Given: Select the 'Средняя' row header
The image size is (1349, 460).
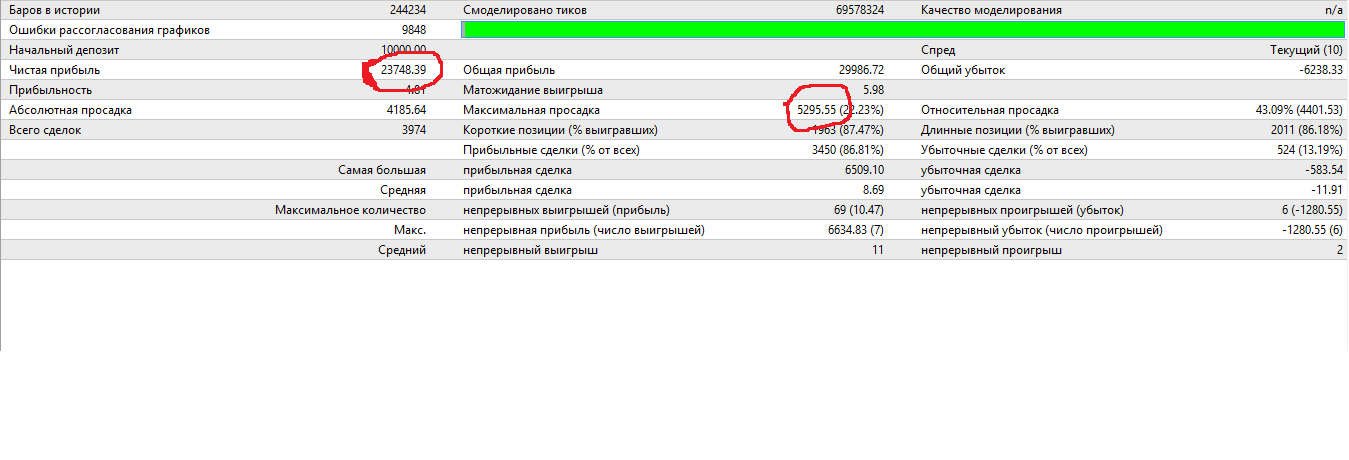Looking at the screenshot, I should click(x=404, y=190).
